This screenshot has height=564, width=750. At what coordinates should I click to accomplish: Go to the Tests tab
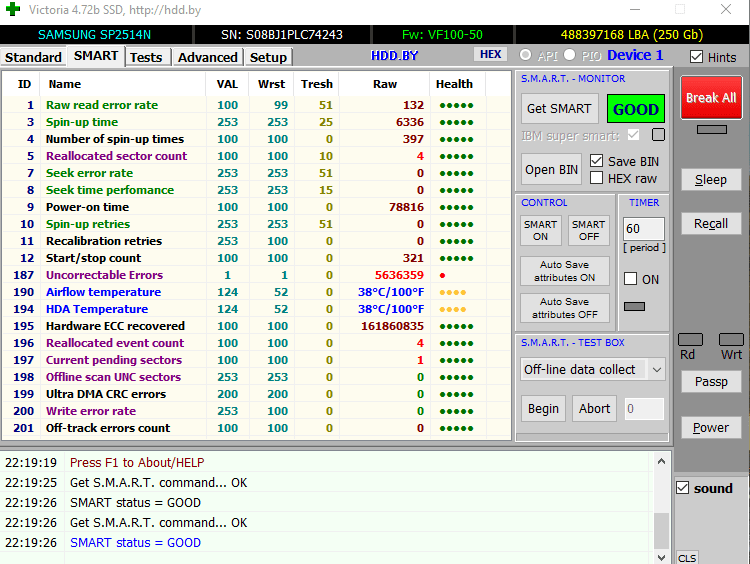click(146, 57)
